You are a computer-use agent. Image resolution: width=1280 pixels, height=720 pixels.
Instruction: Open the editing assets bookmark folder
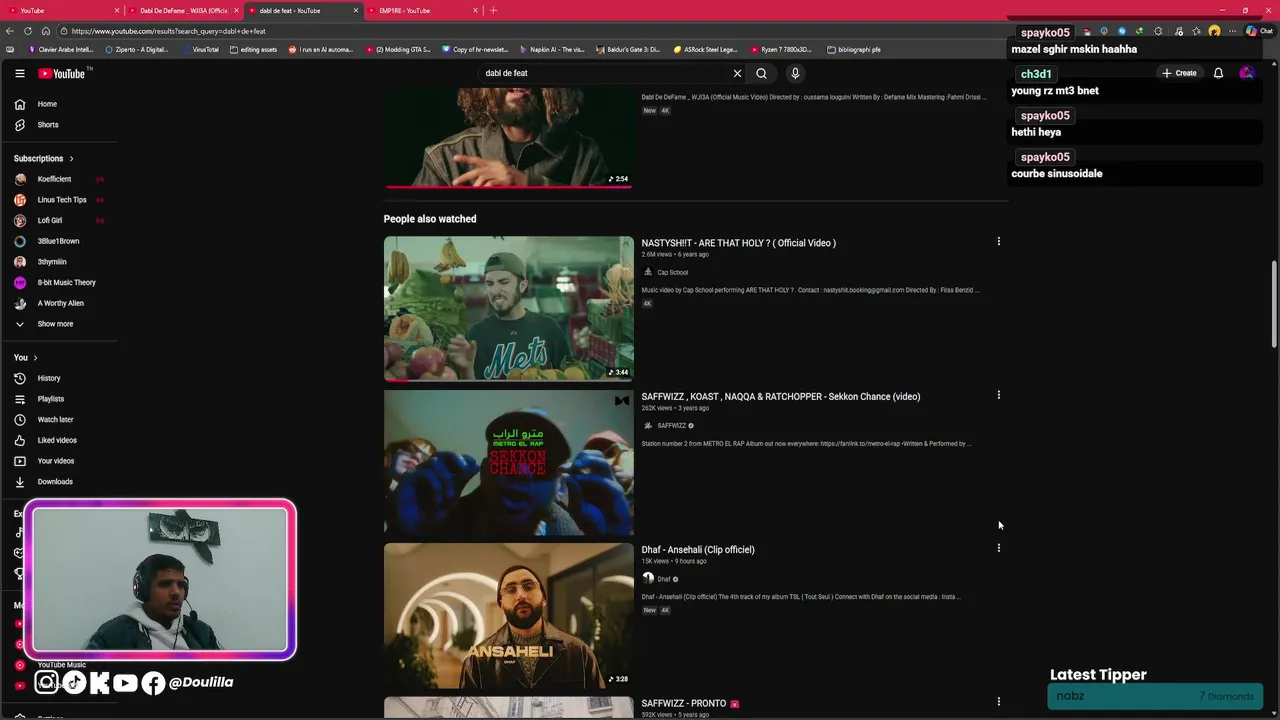point(253,49)
